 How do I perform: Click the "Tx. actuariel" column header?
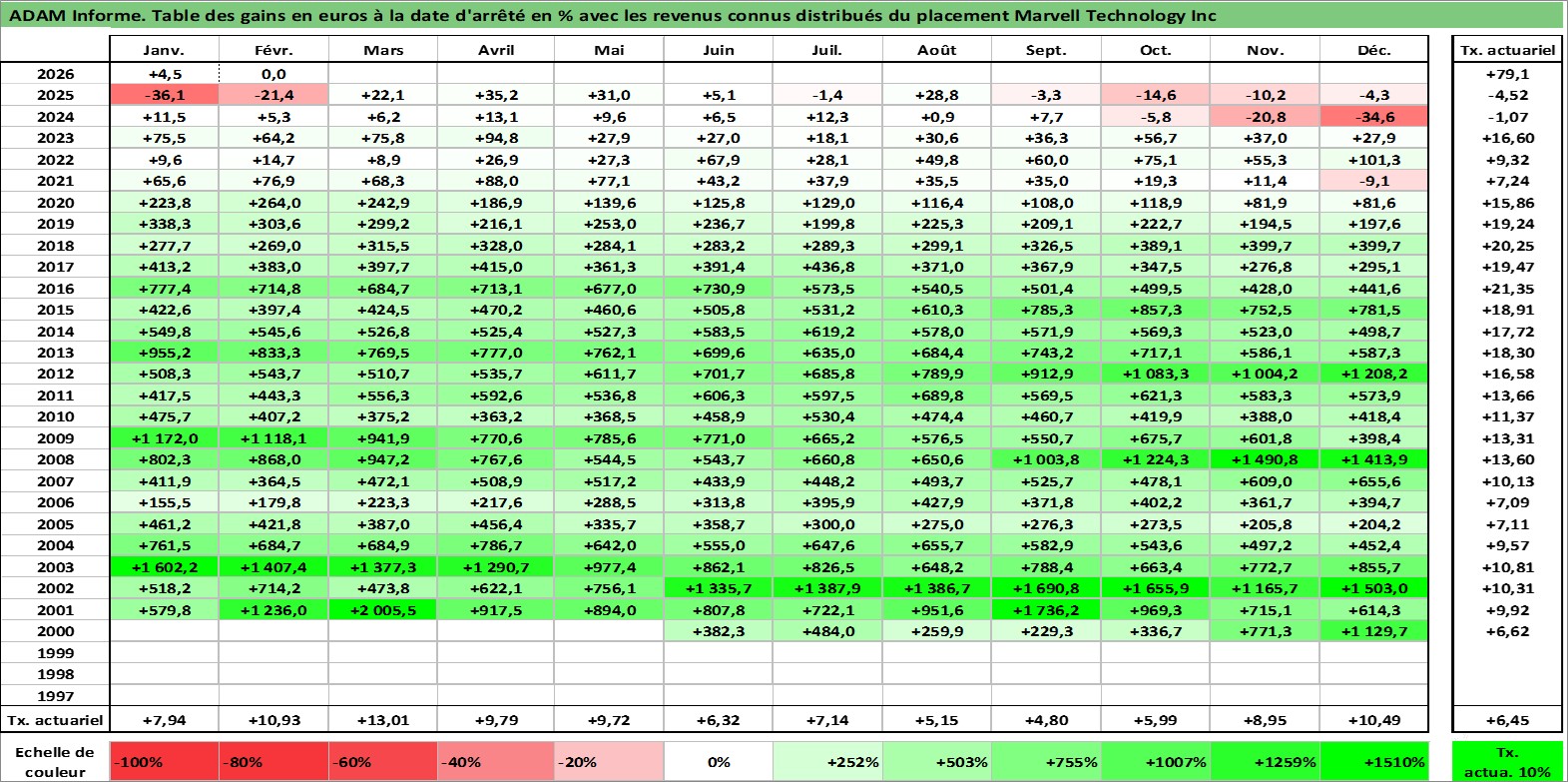[x=1507, y=50]
